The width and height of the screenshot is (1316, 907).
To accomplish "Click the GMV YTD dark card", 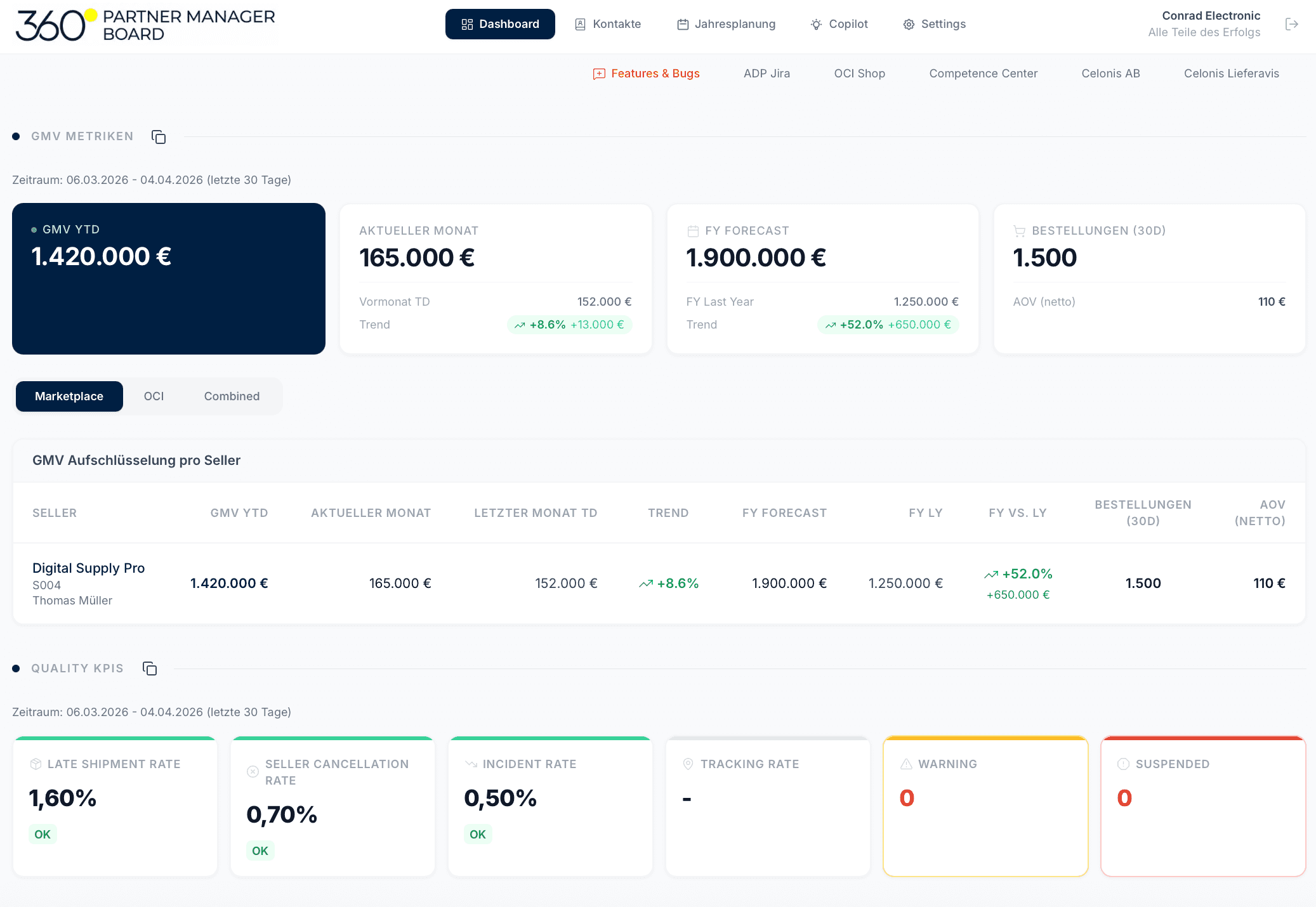I will [169, 278].
